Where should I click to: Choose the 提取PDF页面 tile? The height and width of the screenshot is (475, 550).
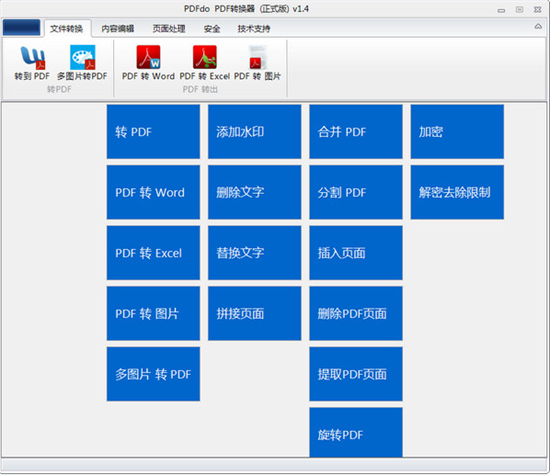coord(356,374)
